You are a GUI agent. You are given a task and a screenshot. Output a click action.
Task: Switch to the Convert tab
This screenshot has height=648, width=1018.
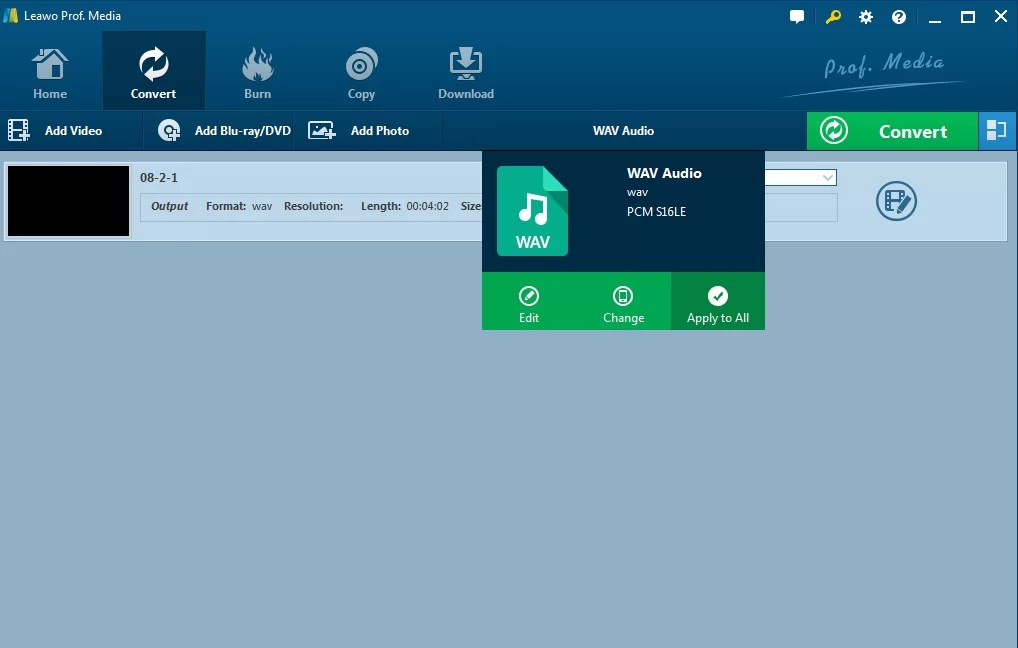153,69
